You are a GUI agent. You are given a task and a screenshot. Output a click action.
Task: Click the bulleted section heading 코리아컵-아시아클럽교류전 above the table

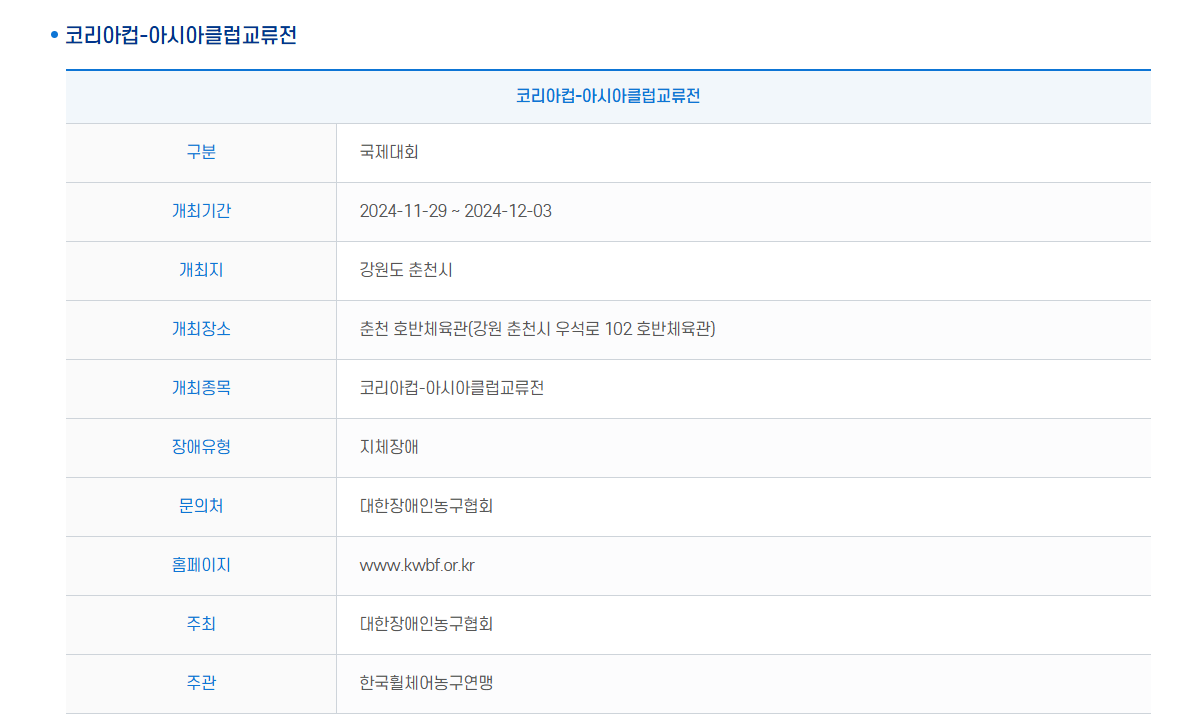coord(181,36)
